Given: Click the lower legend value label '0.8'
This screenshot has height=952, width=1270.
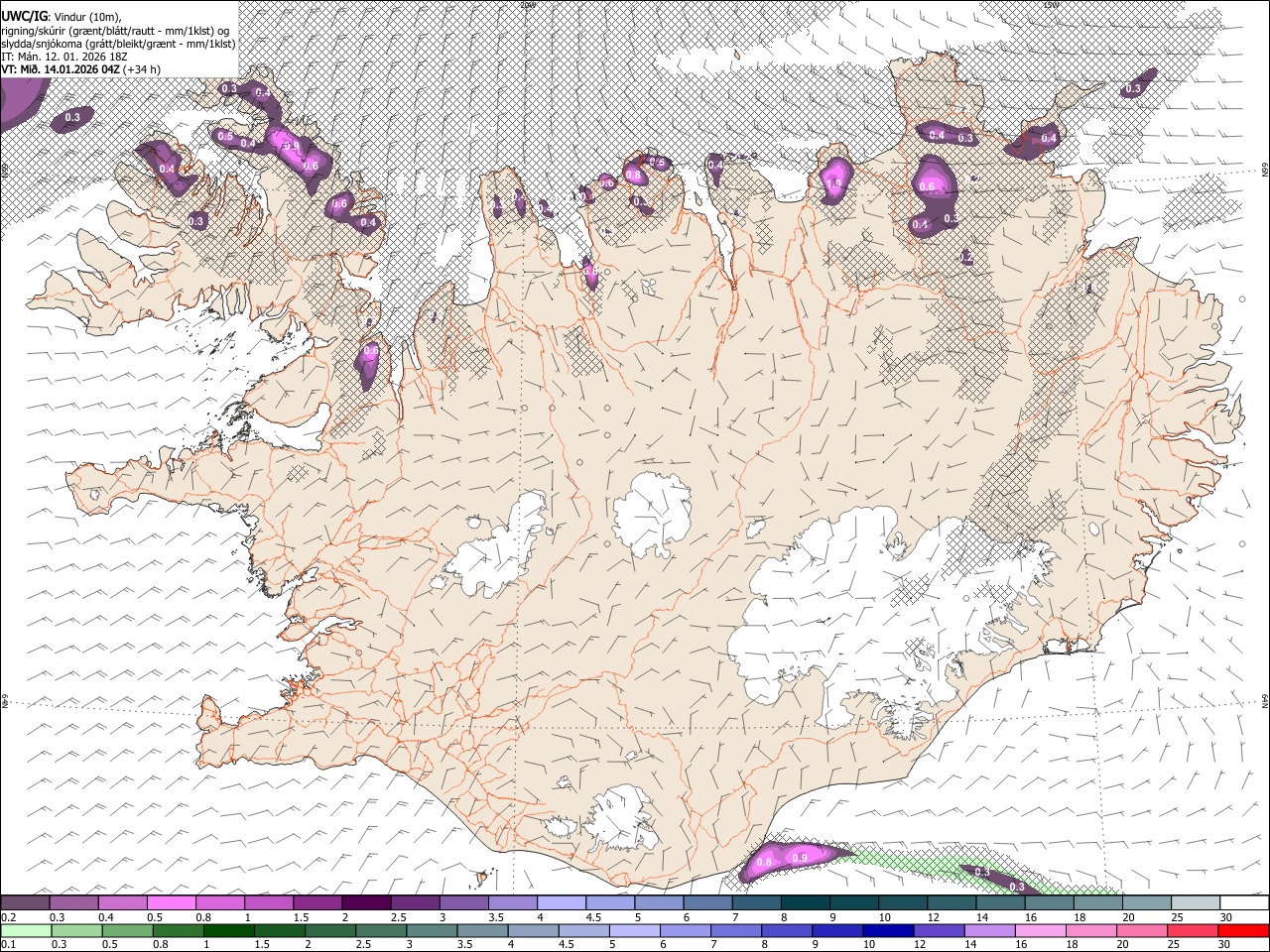Looking at the screenshot, I should click(161, 945).
